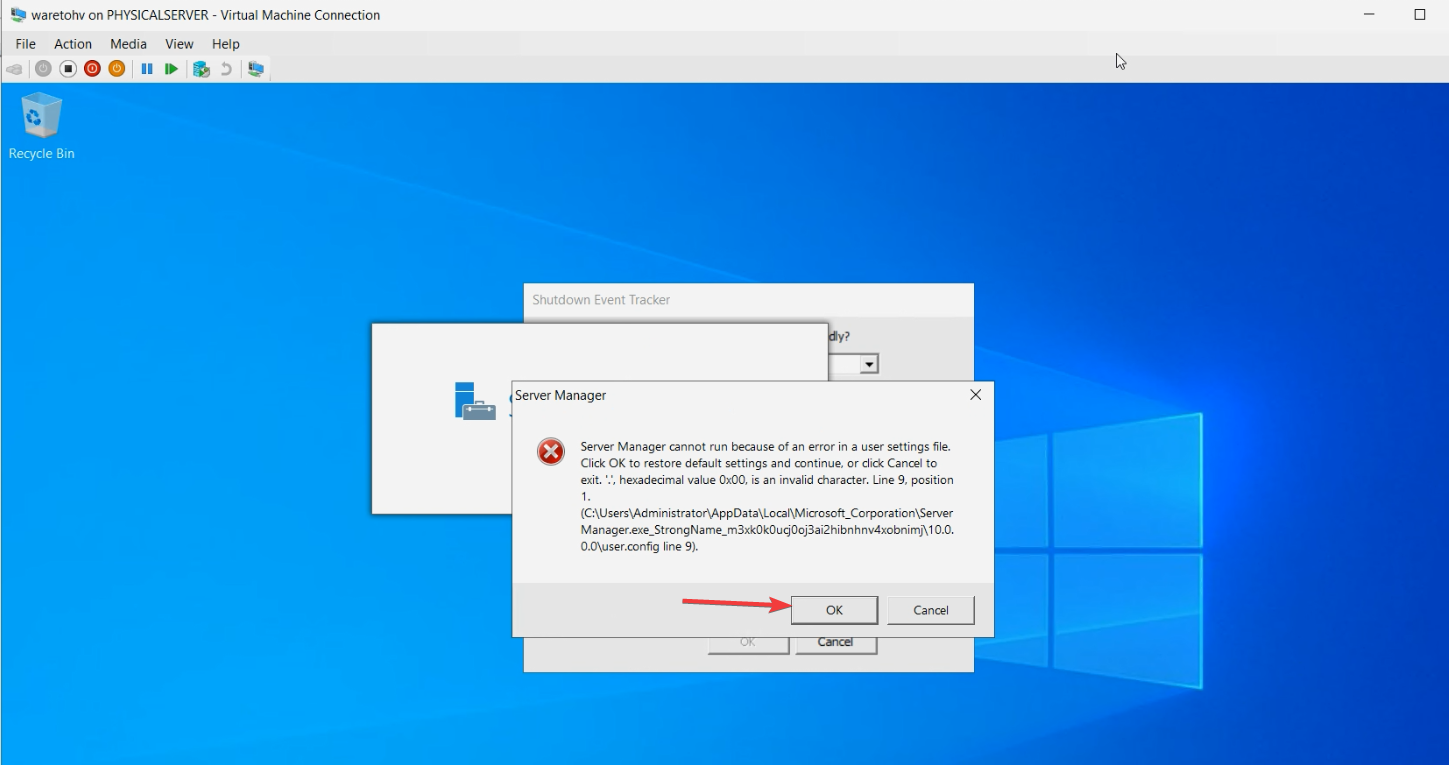Minimize the Virtual Machine Connection window

tap(1368, 15)
